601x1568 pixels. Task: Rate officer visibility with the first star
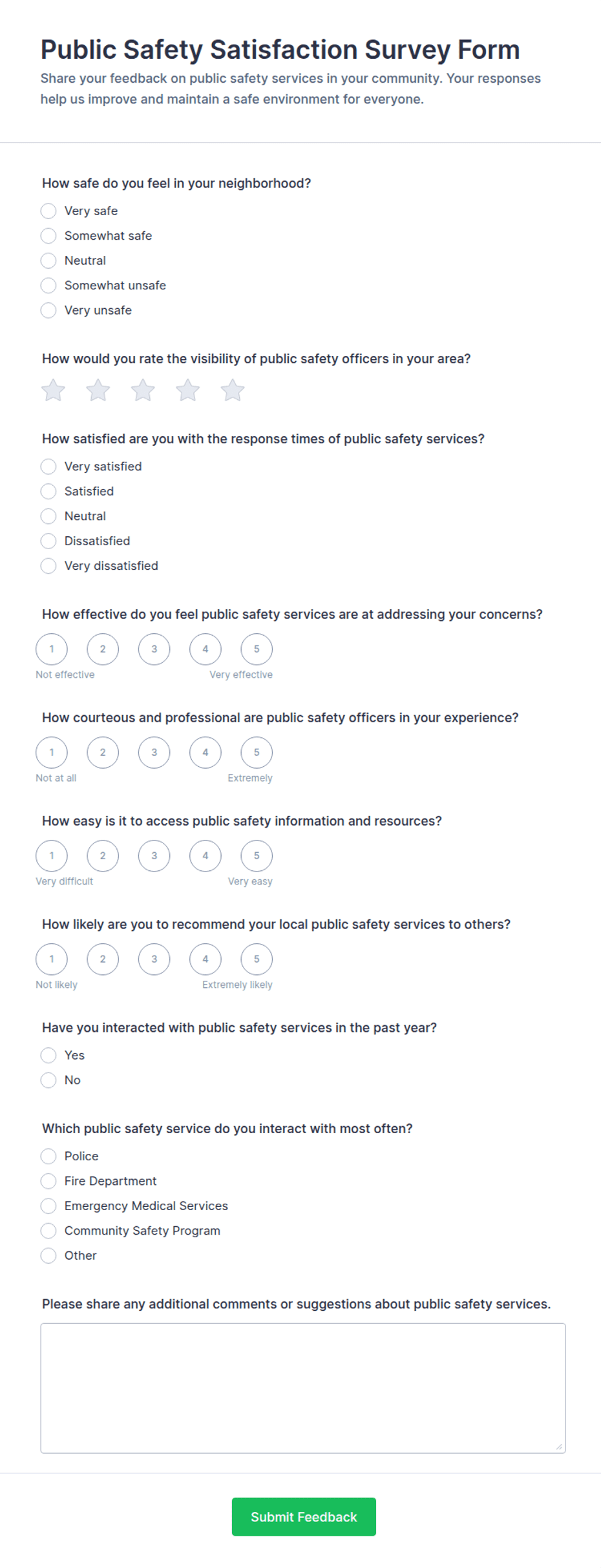pos(53,390)
